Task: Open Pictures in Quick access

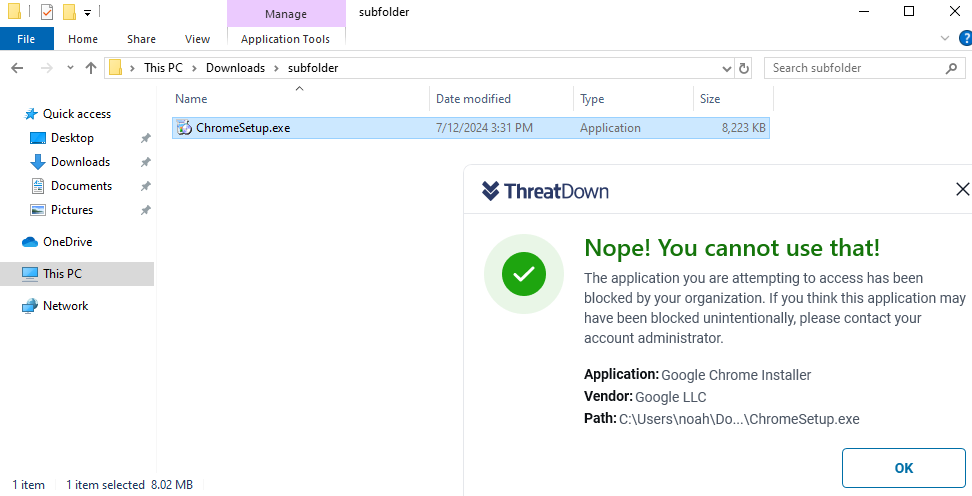Action: [72, 210]
